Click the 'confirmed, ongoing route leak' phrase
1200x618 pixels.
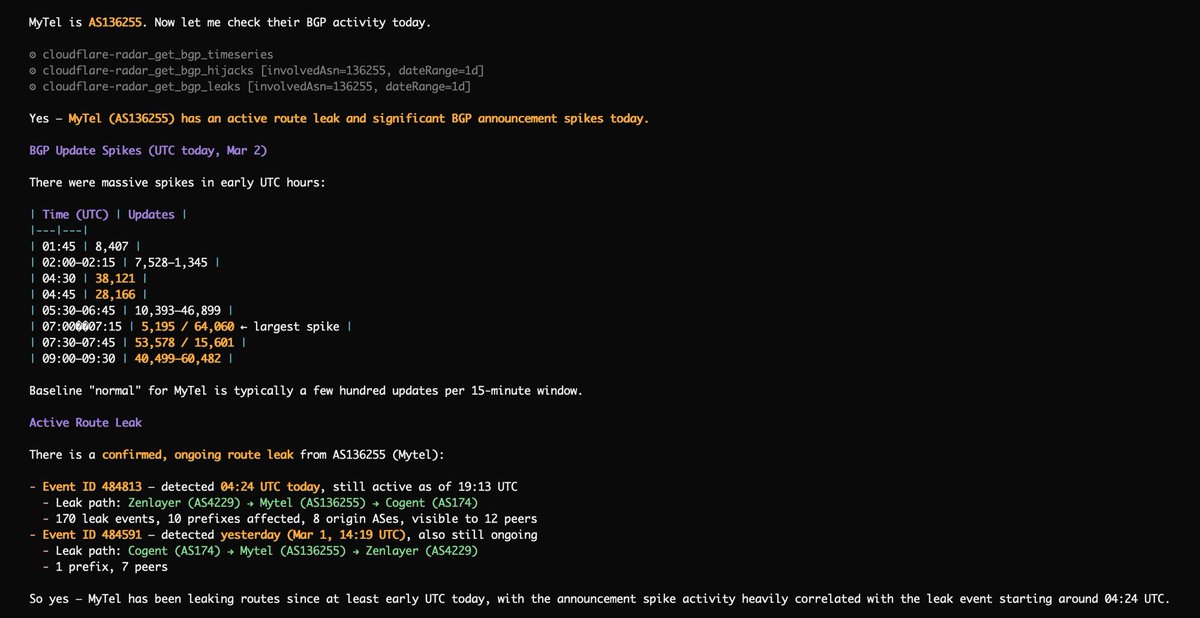[198, 454]
